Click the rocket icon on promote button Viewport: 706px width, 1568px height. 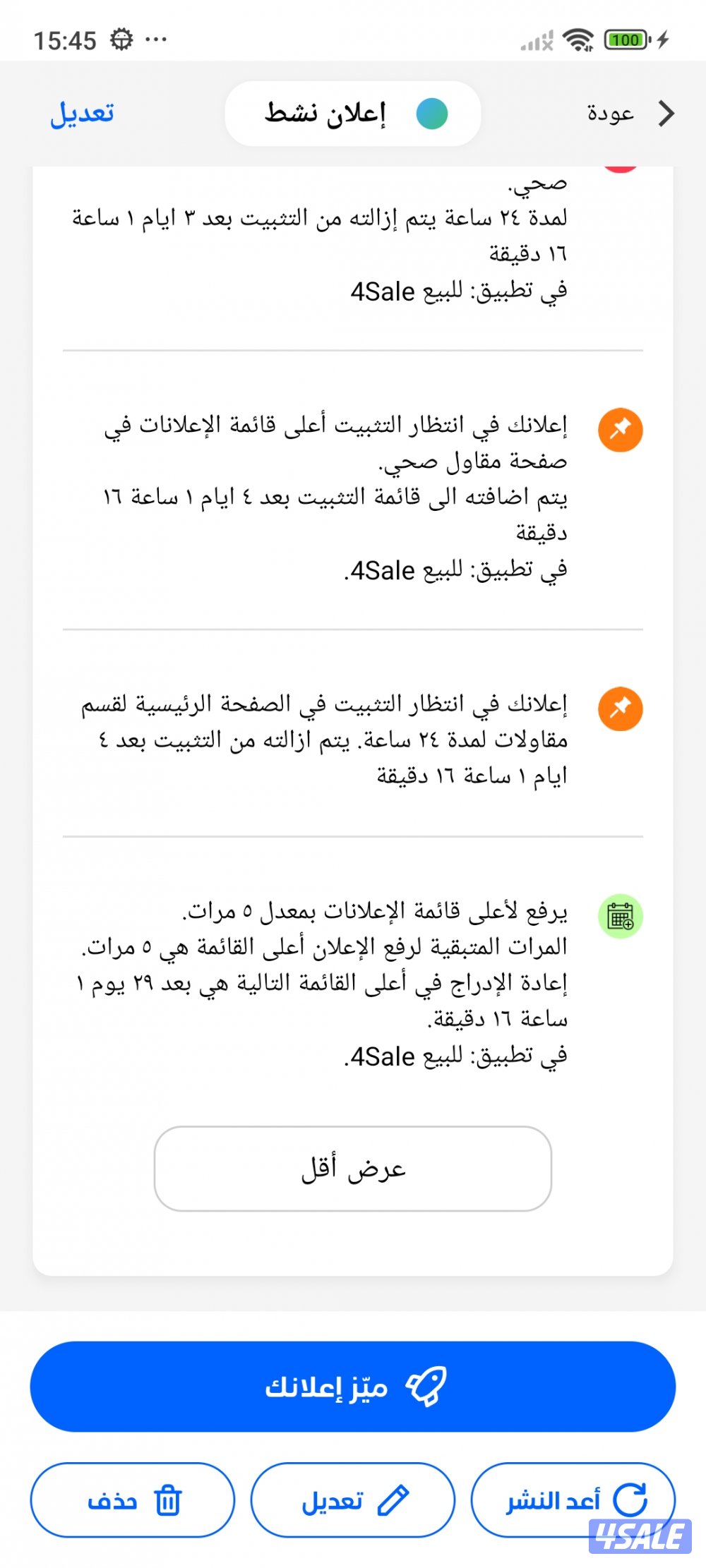click(x=426, y=1387)
